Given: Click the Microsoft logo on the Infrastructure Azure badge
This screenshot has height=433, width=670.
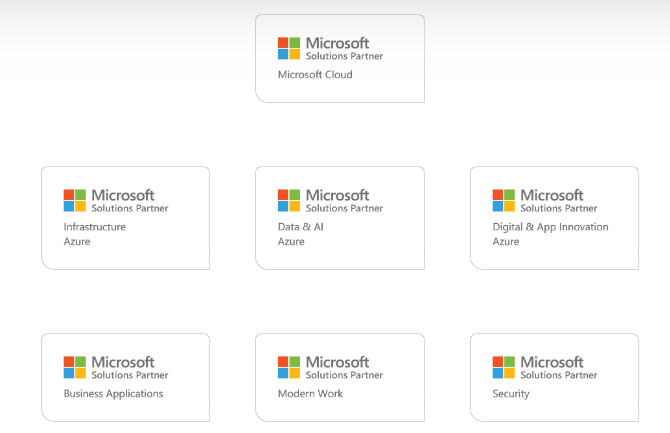Looking at the screenshot, I should 75,200.
